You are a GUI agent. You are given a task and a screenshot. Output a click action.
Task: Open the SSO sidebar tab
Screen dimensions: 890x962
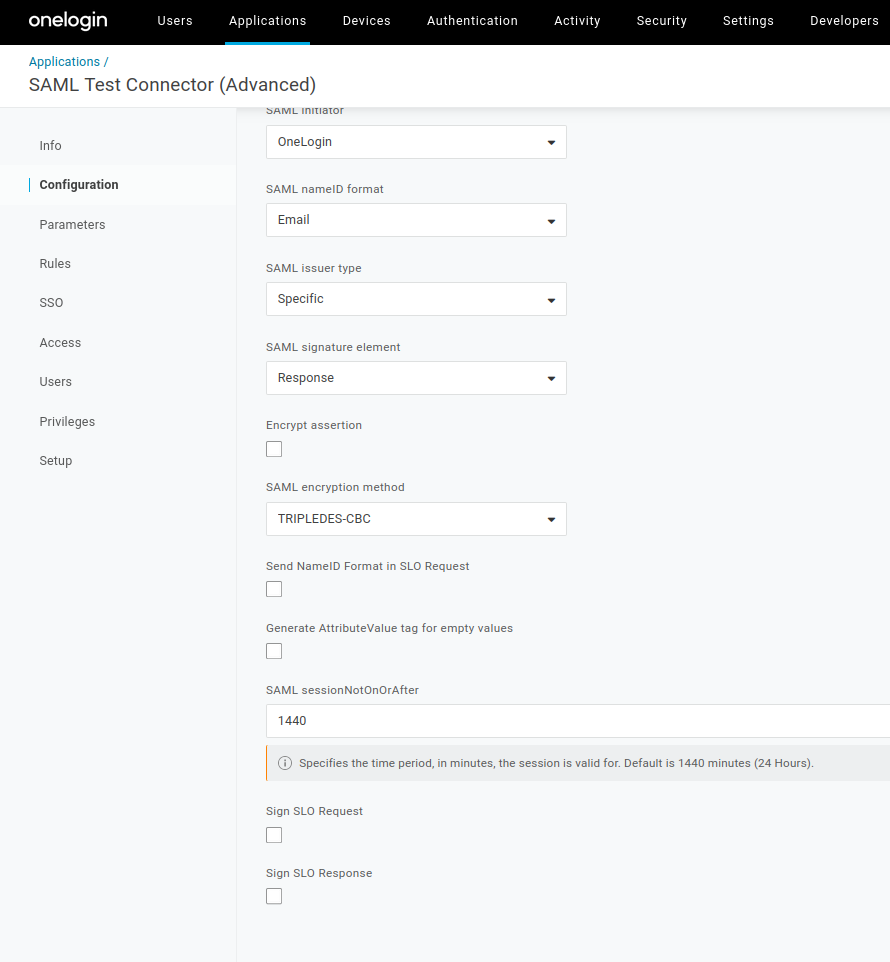51,303
